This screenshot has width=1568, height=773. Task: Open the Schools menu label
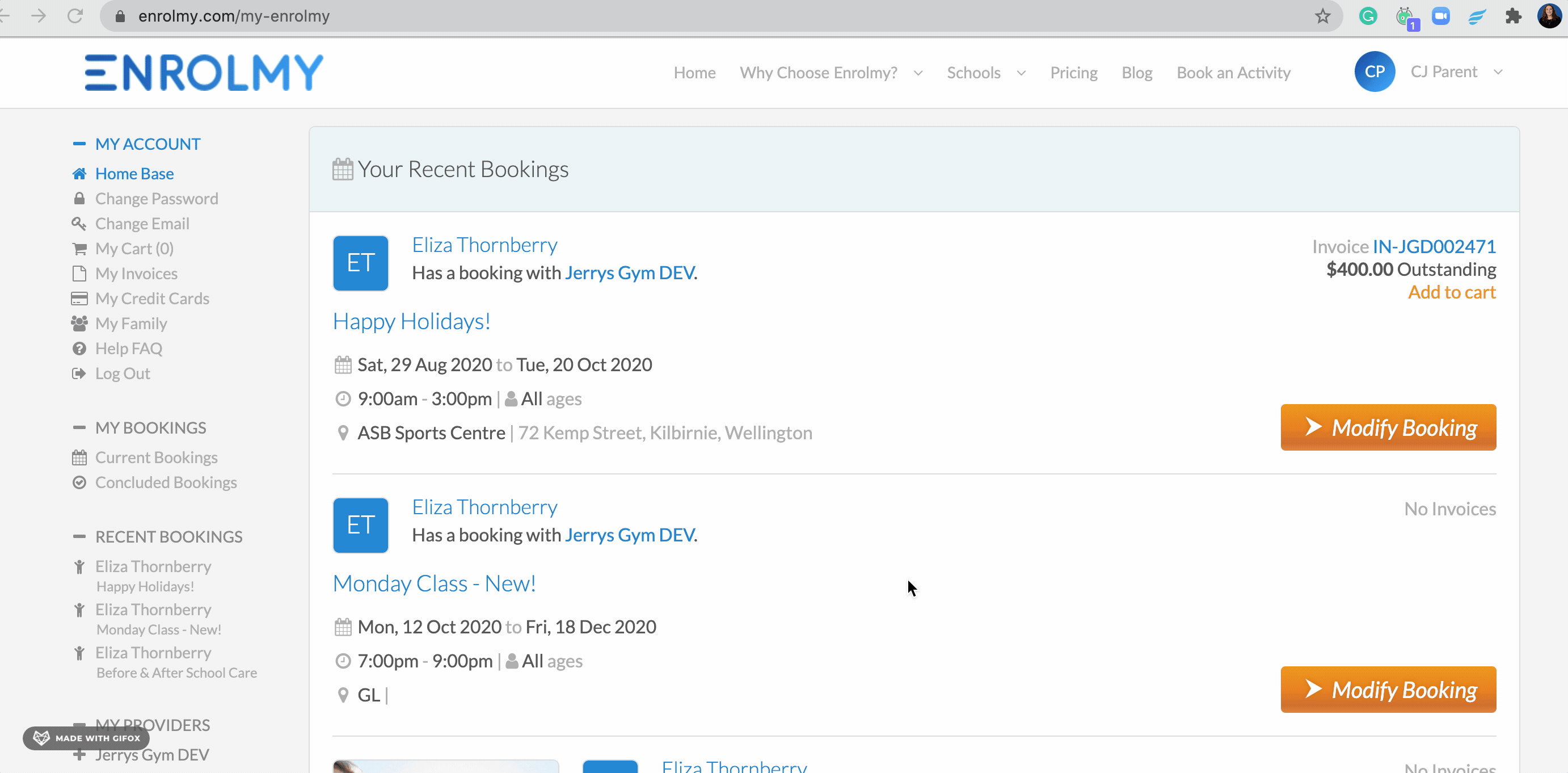click(x=973, y=73)
